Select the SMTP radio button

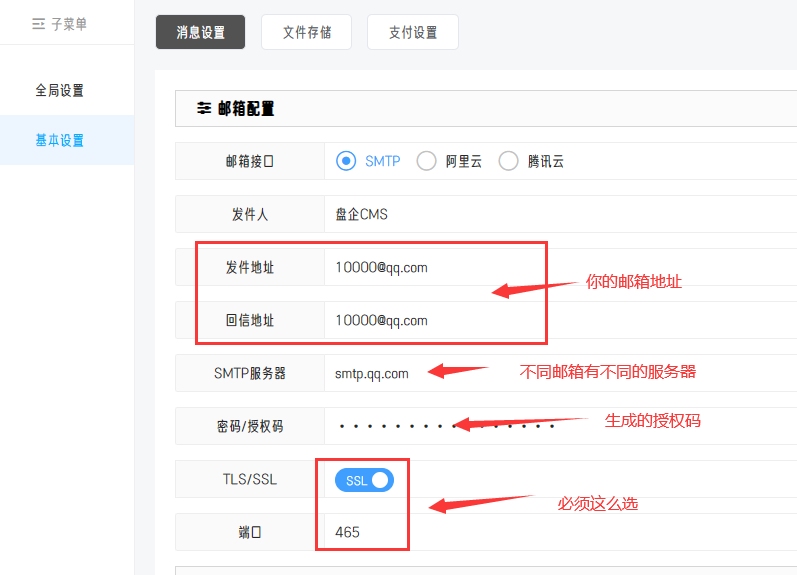(x=346, y=161)
